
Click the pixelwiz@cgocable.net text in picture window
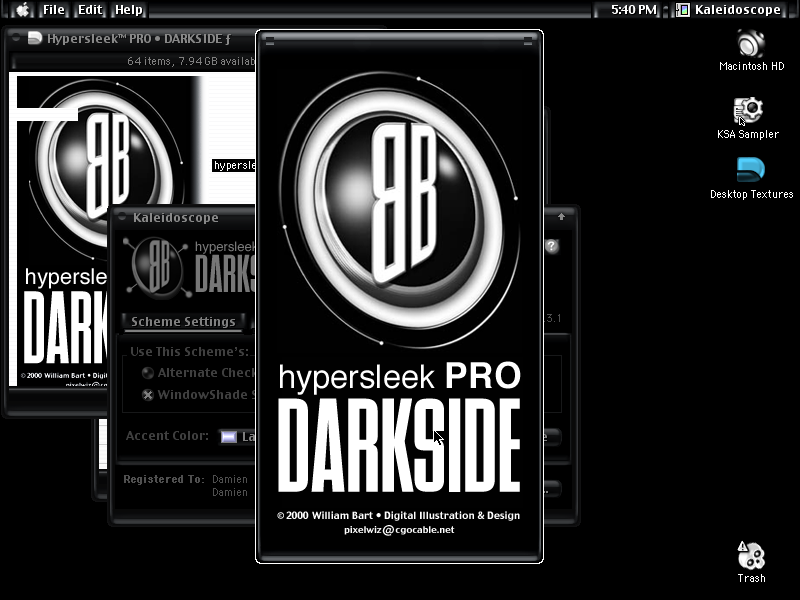399,530
